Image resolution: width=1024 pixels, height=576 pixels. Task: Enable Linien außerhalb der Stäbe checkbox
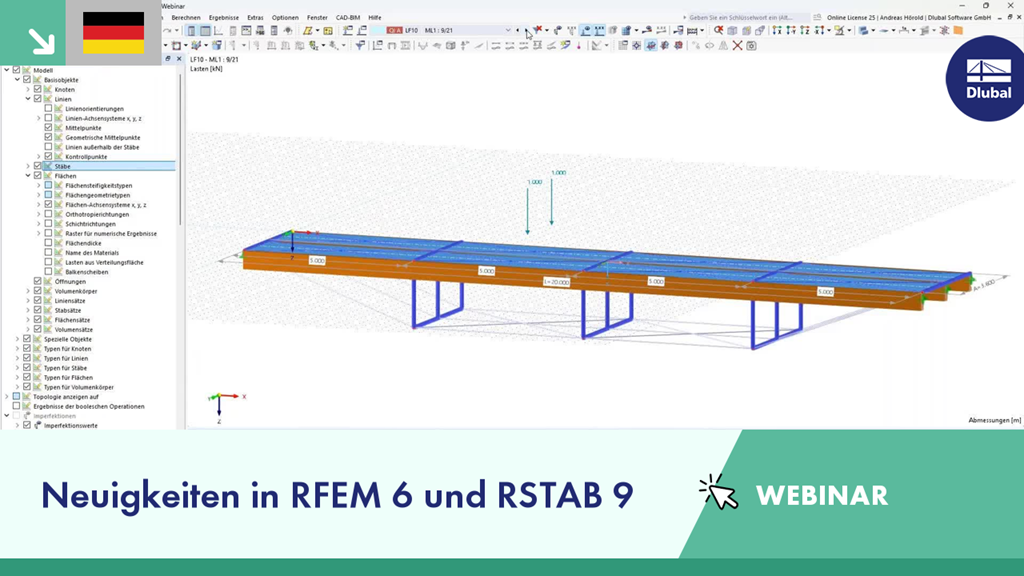click(x=48, y=147)
